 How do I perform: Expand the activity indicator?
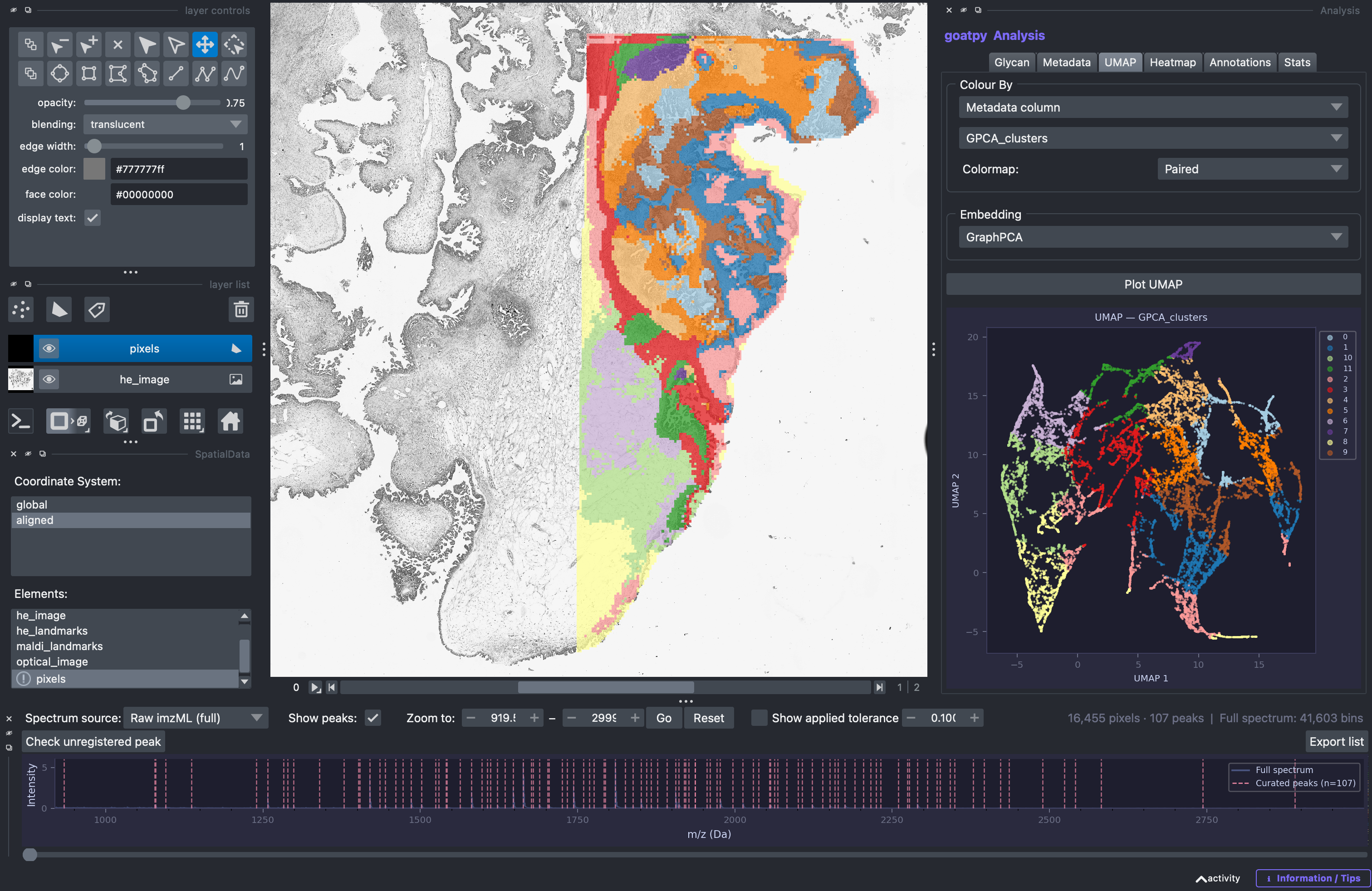tap(1217, 878)
